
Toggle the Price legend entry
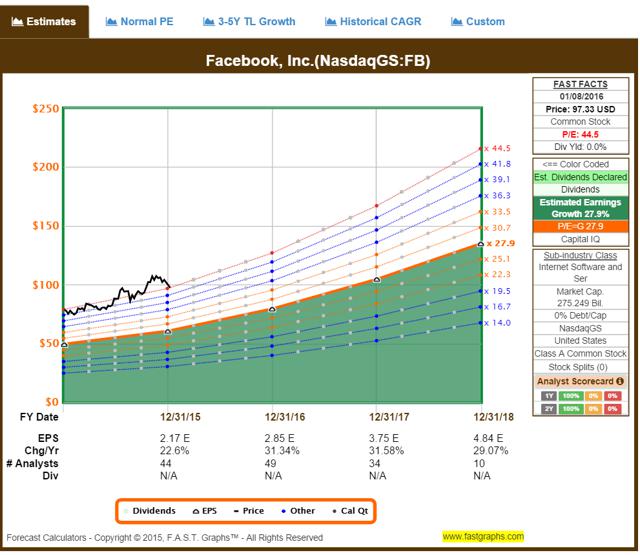249,511
